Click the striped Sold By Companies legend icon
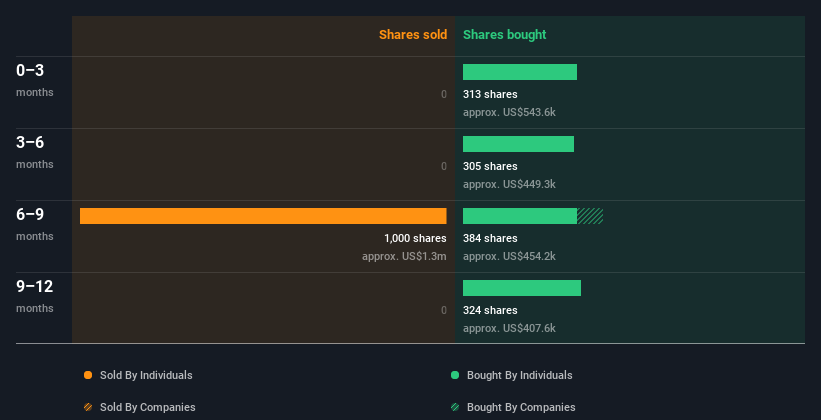 (88, 407)
